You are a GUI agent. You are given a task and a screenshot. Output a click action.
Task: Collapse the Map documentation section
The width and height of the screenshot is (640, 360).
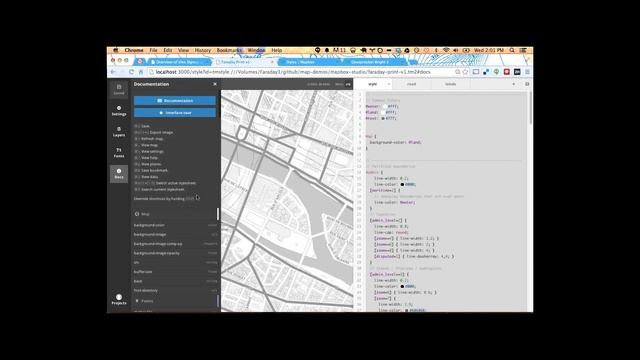pos(175,214)
